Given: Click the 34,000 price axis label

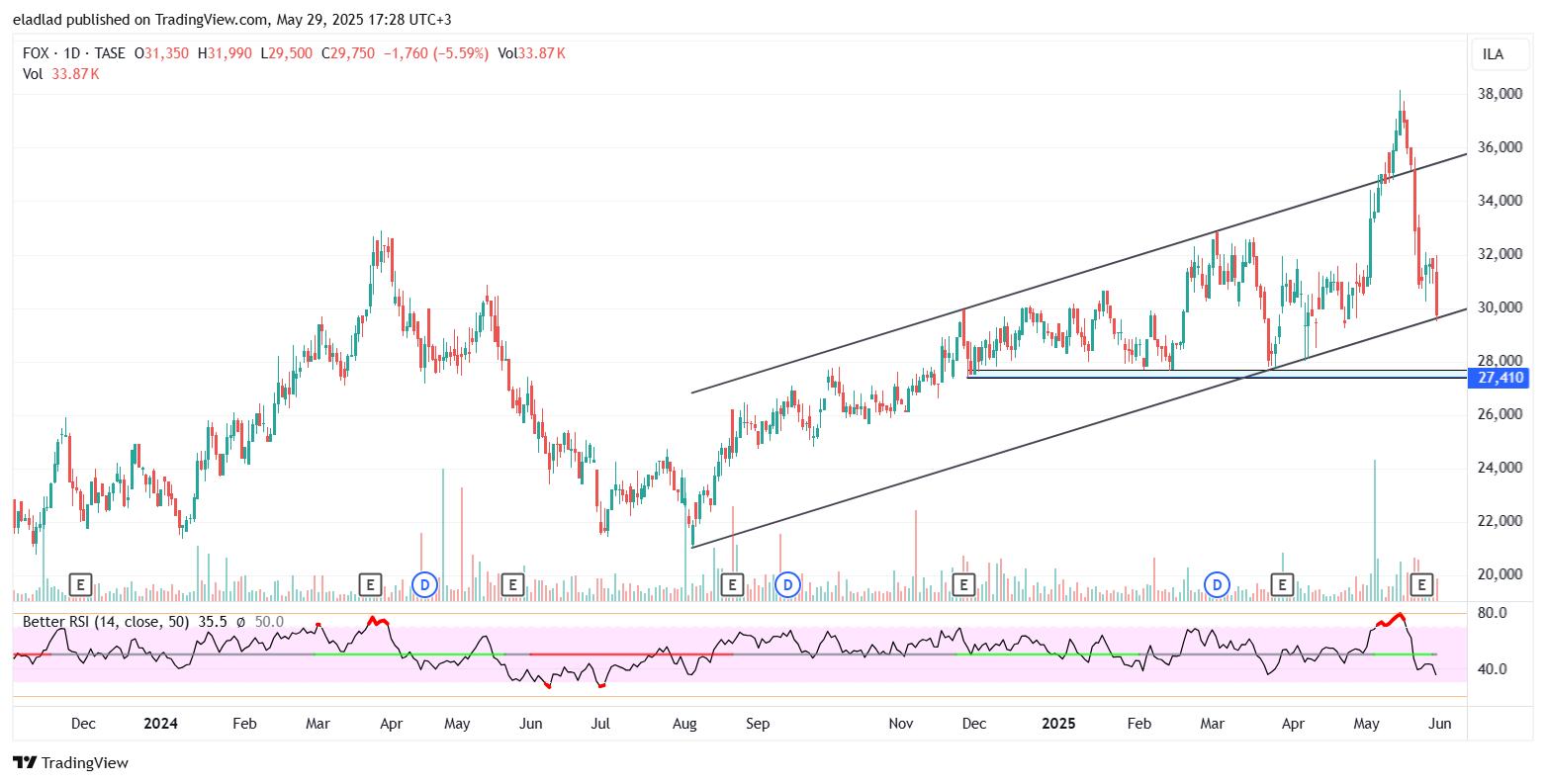Looking at the screenshot, I should pyautogui.click(x=1499, y=201).
